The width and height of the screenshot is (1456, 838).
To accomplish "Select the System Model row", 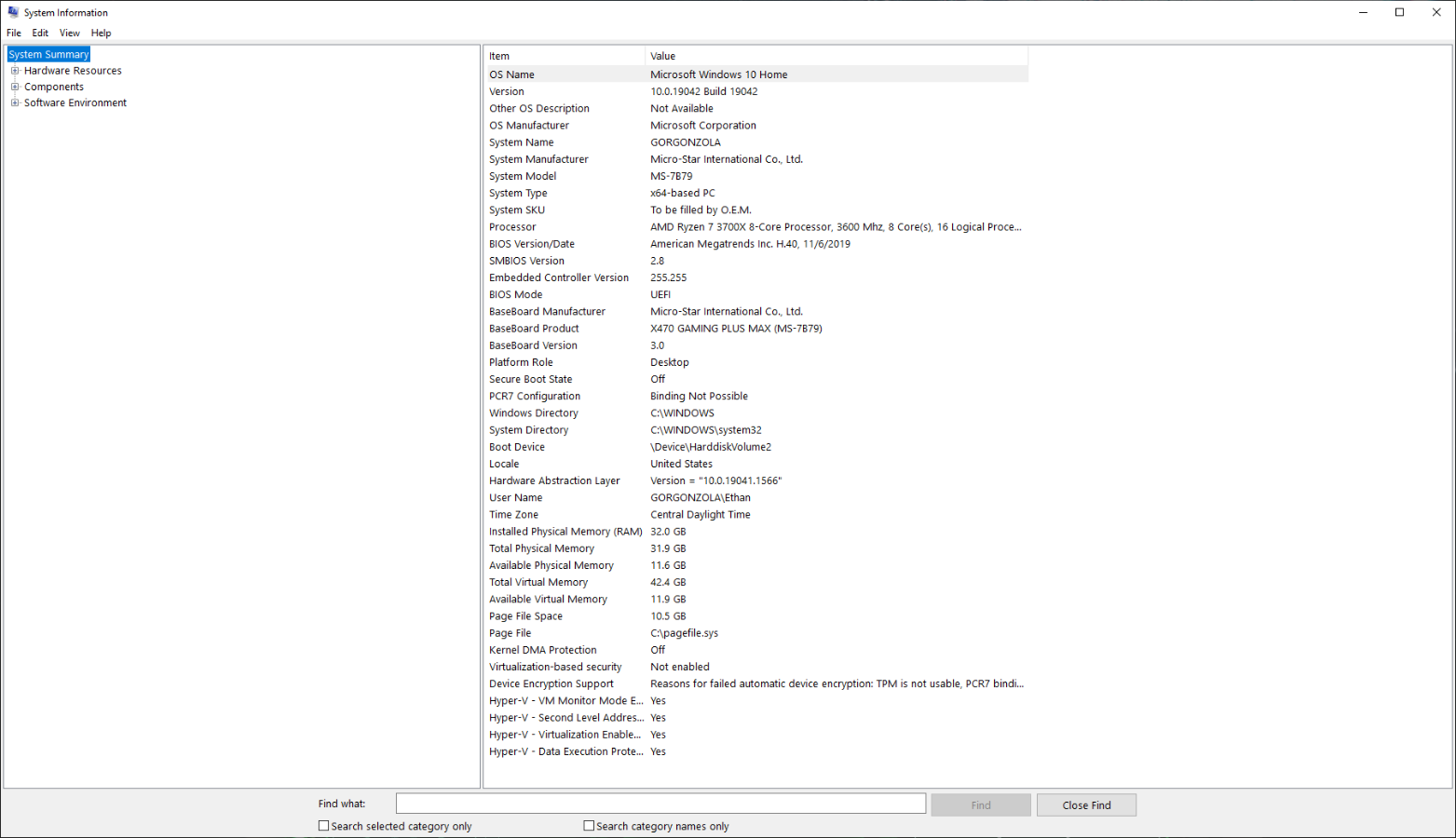I will tap(756, 176).
